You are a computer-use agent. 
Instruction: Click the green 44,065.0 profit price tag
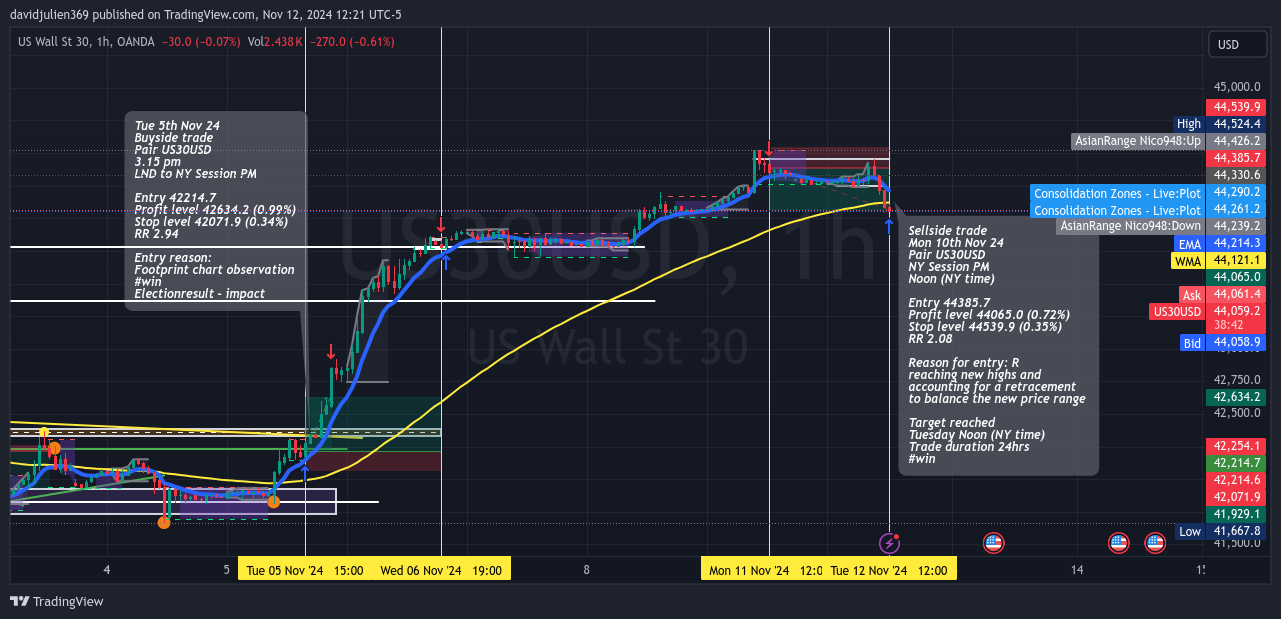pyautogui.click(x=1238, y=277)
